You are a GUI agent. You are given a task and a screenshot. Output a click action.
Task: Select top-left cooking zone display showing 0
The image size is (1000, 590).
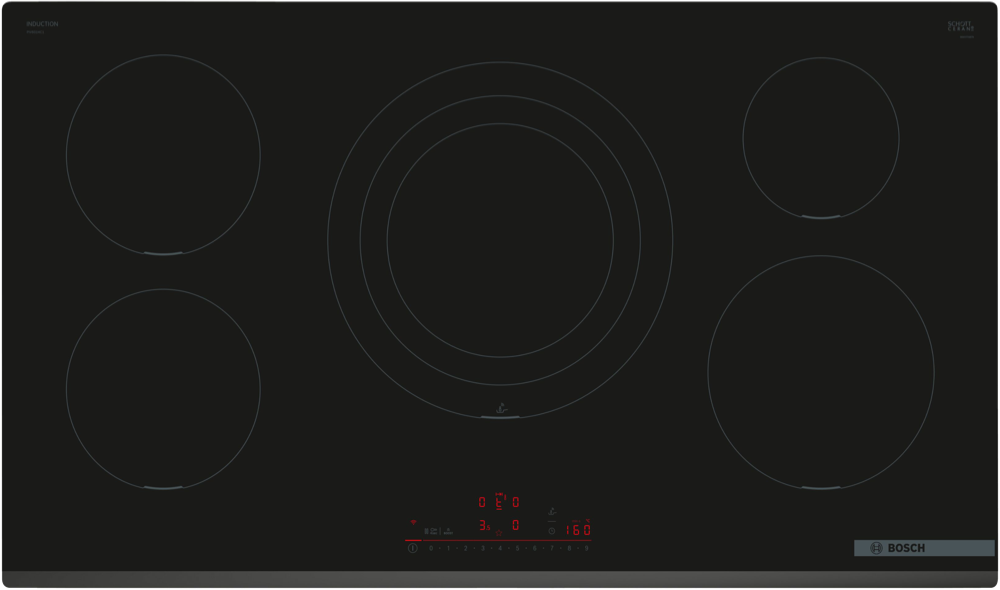pos(482,502)
